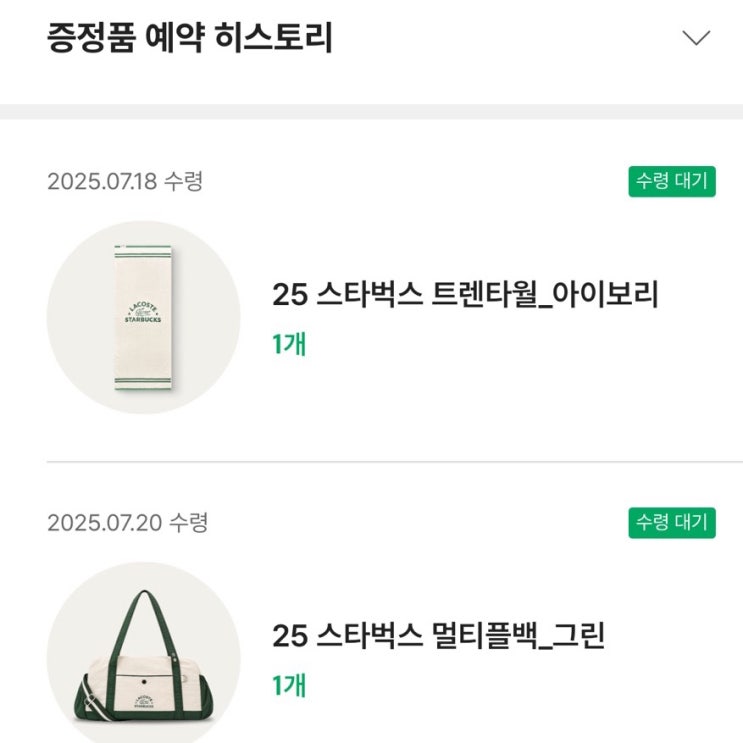Tap the divider line between the two reservations
Screen dimensions: 743x743
pos(394,462)
